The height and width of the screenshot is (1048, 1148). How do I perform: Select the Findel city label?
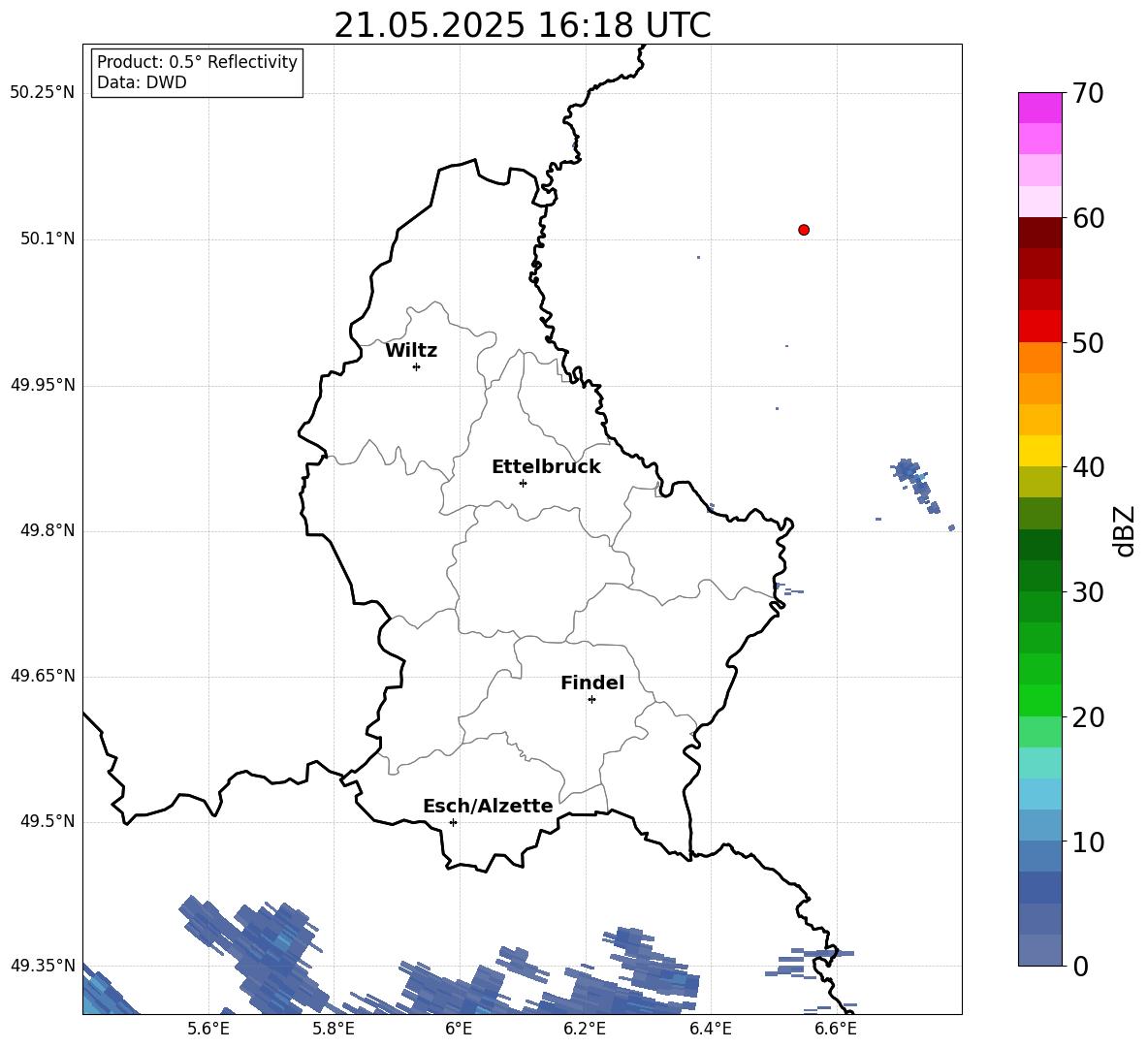tap(592, 683)
